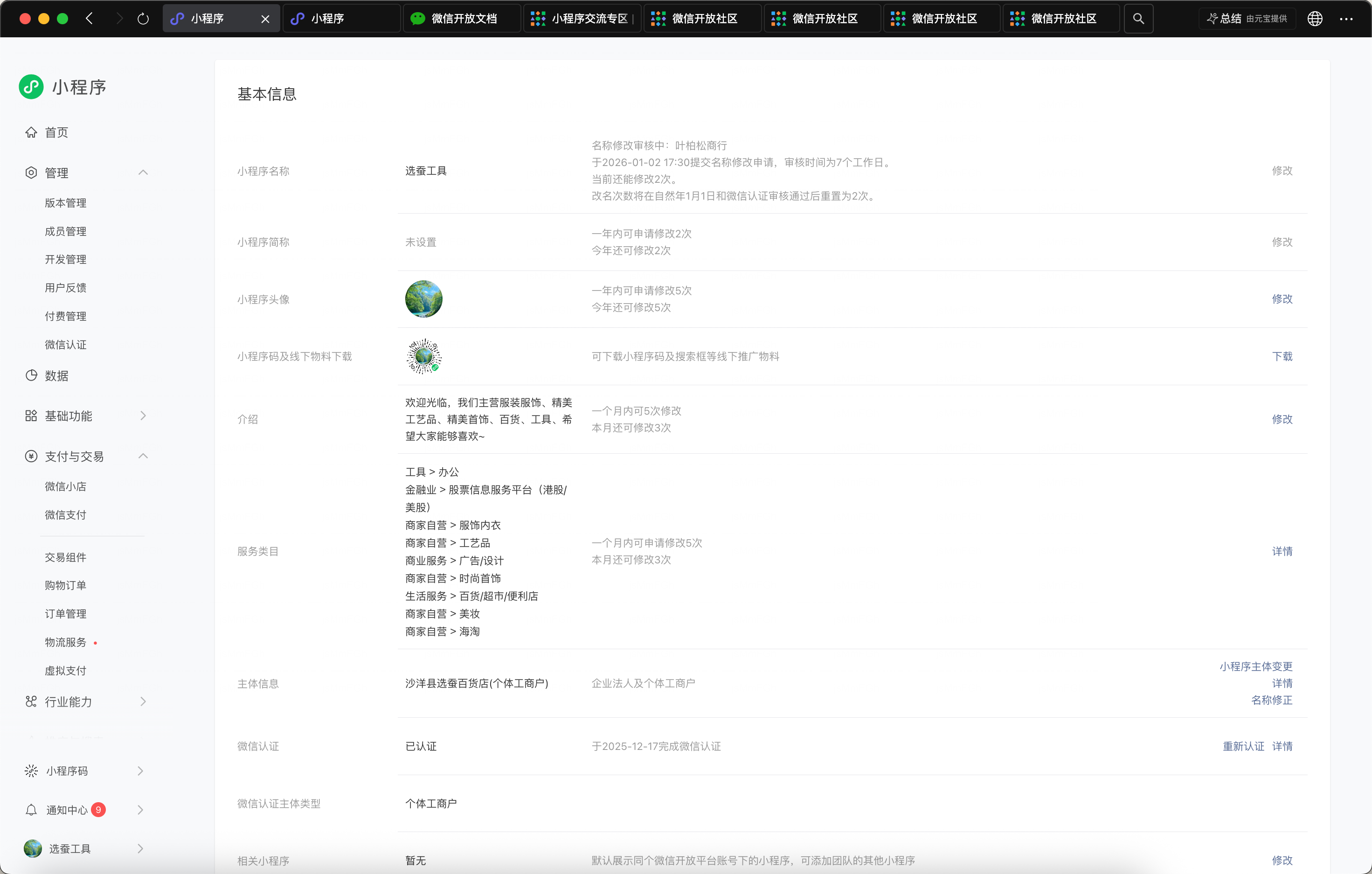Expand the 行业能力 menu

click(143, 701)
